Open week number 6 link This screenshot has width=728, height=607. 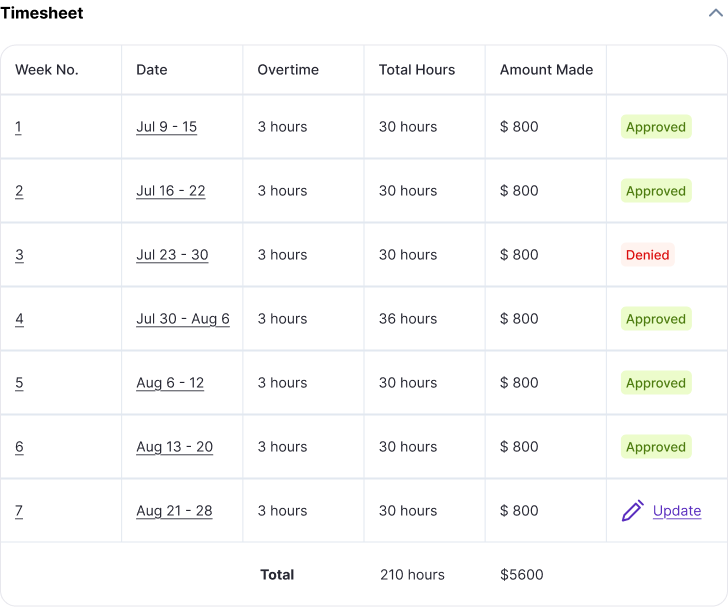tap(19, 447)
